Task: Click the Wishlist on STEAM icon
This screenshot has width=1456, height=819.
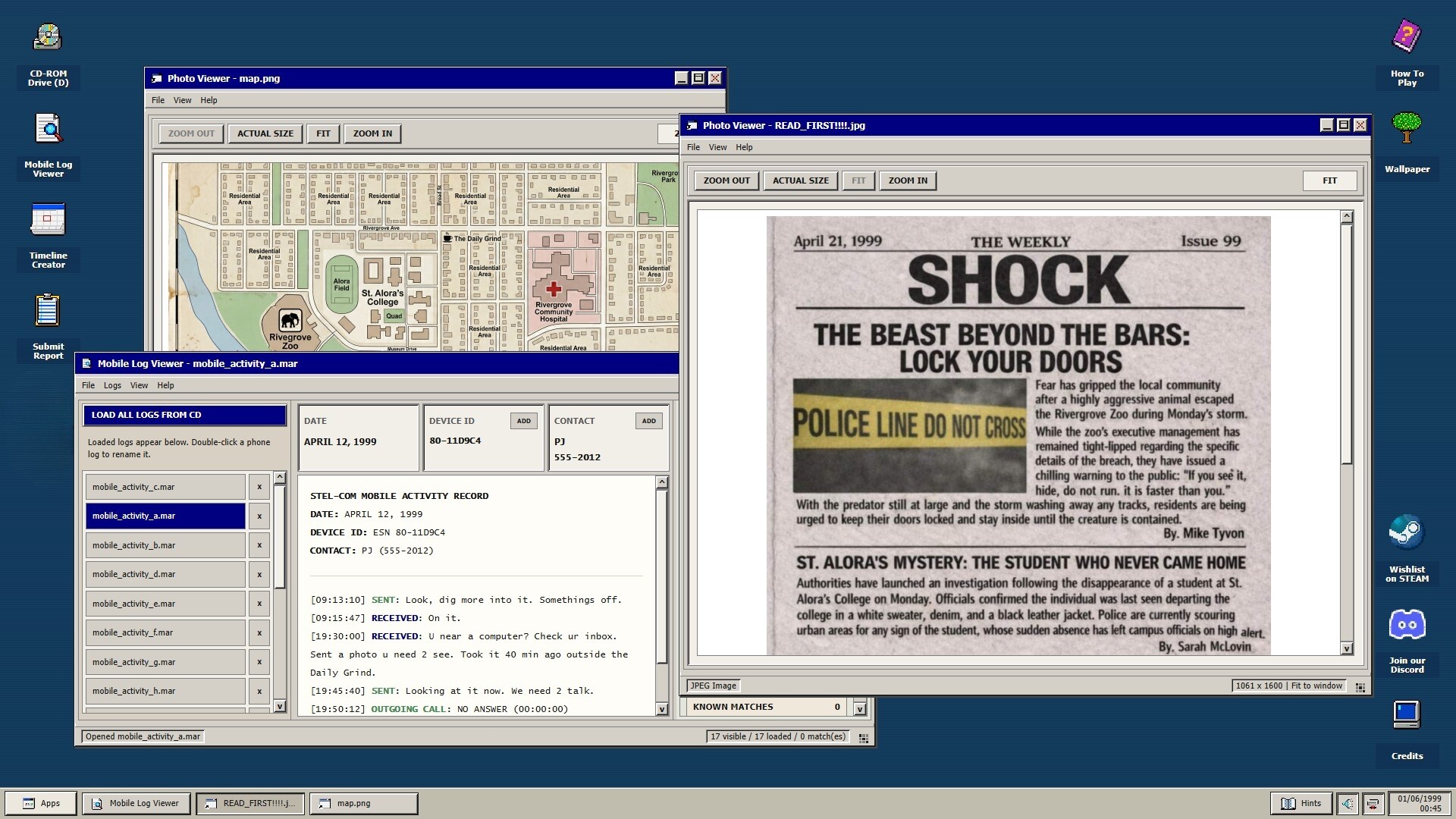Action: [1407, 549]
